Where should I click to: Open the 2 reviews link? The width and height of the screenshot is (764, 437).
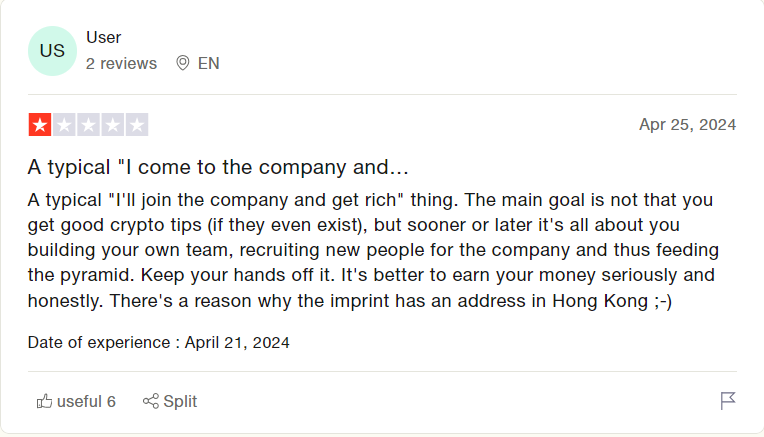coord(121,63)
